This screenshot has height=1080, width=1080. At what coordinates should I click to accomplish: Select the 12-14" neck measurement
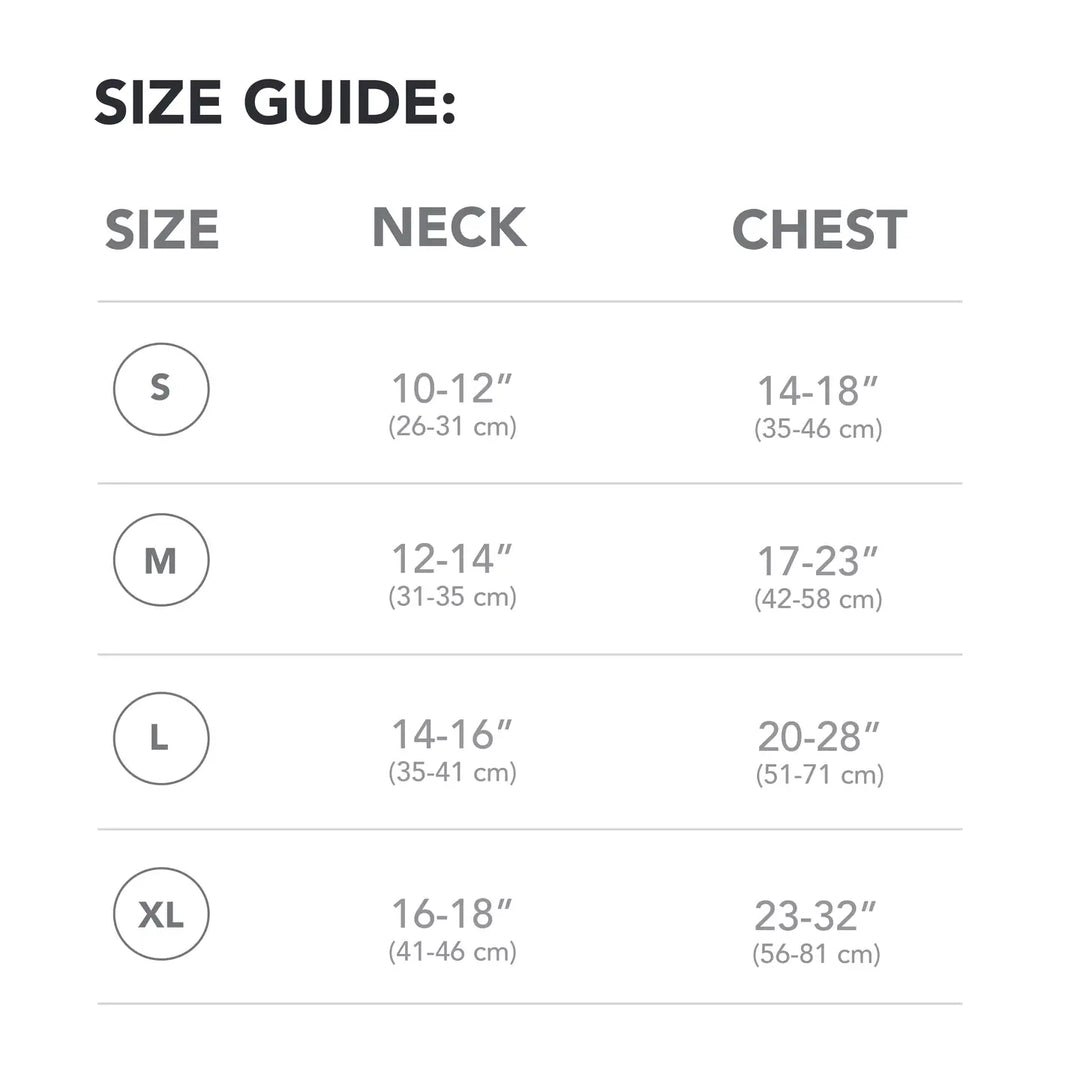452,559
